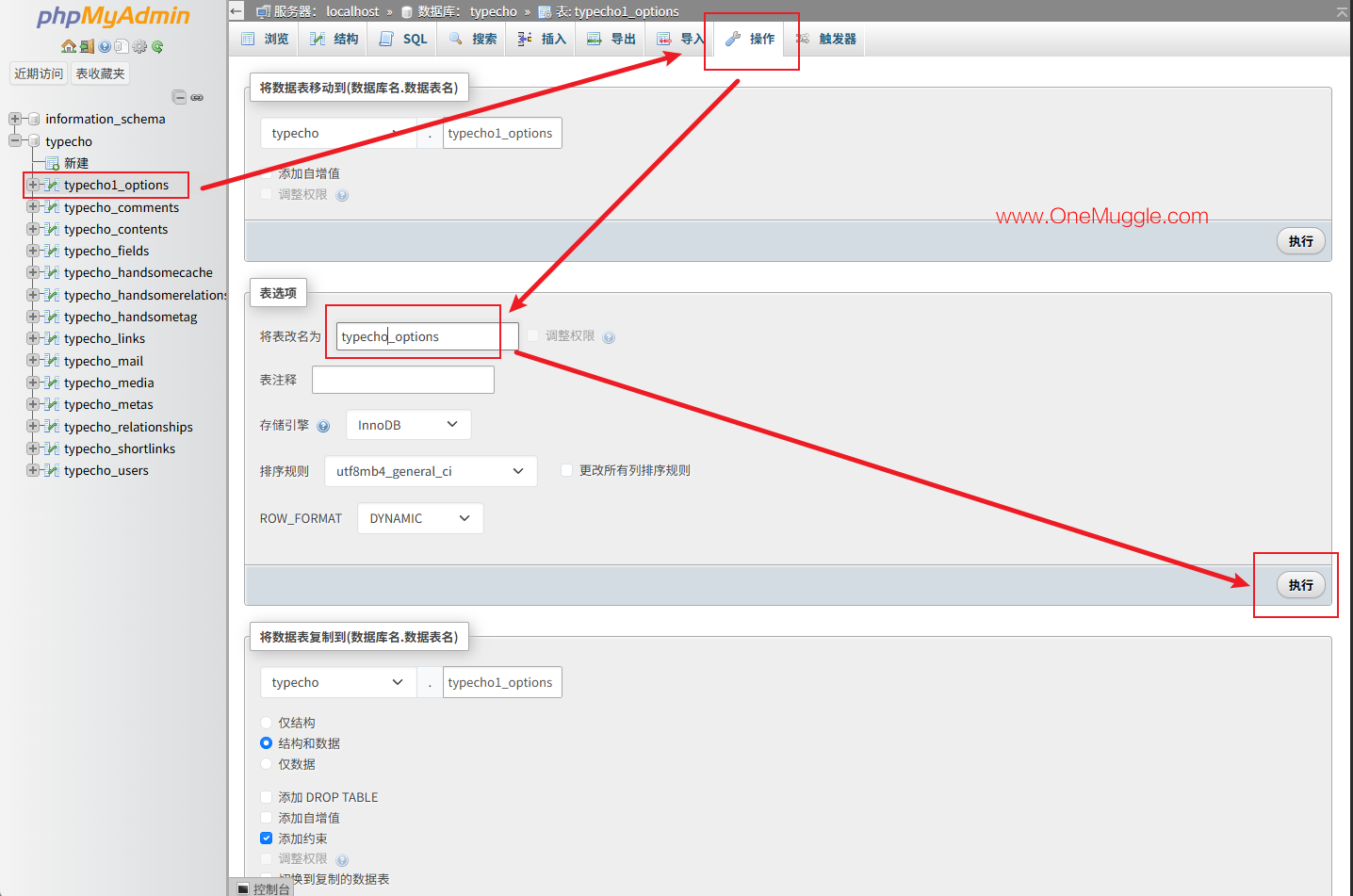Enable 更改所有列排序规则 checkbox
Screen dimensions: 1353x896
[x=566, y=470]
